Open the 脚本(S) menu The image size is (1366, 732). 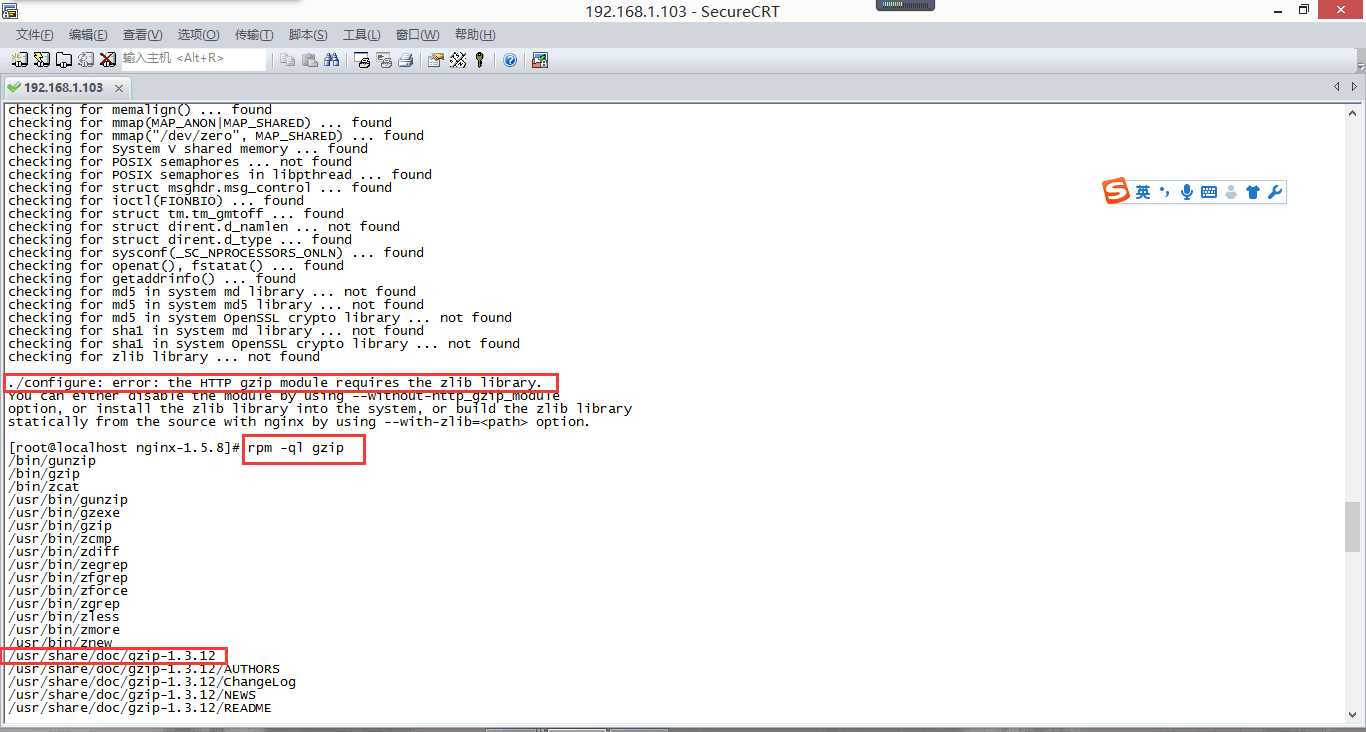[307, 35]
